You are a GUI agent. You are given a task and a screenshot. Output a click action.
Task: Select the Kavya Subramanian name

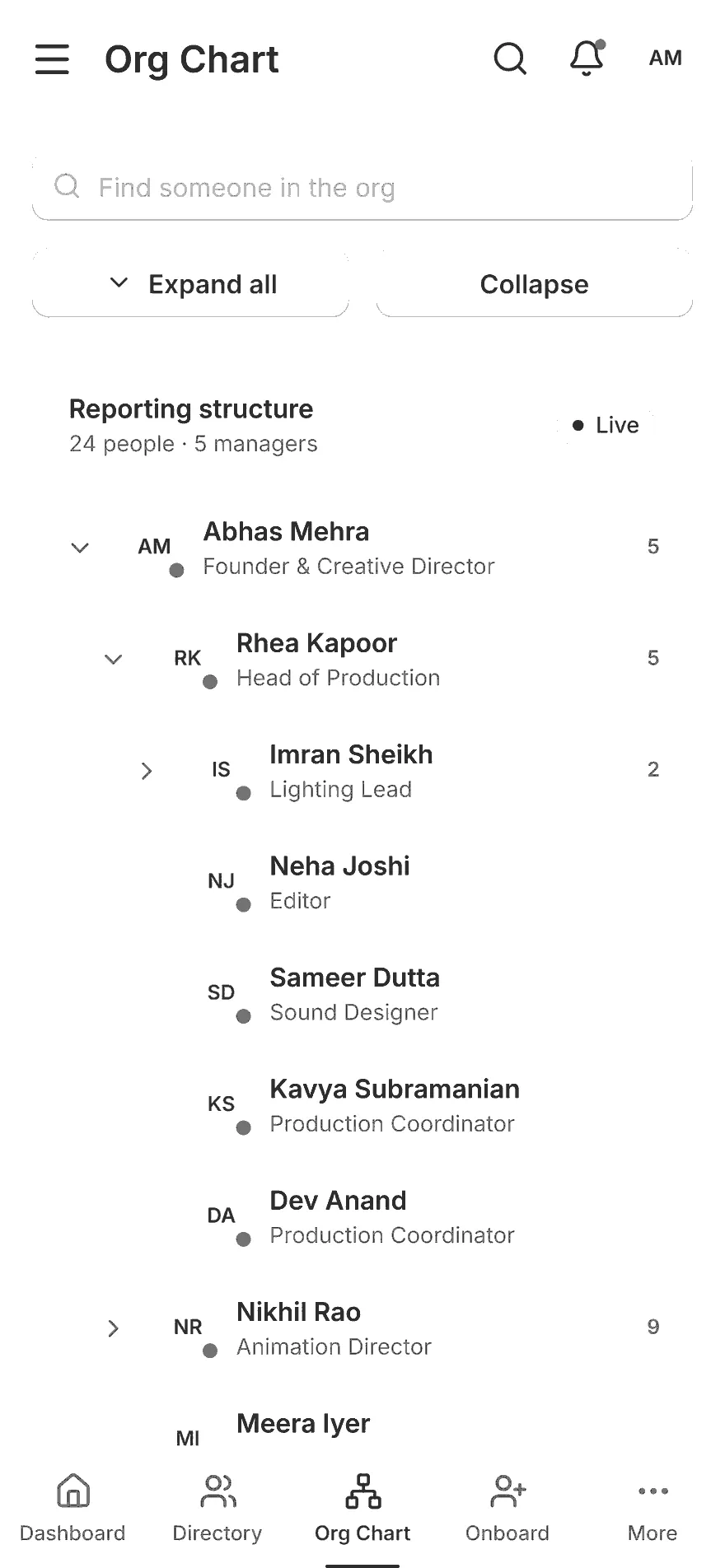395,1089
